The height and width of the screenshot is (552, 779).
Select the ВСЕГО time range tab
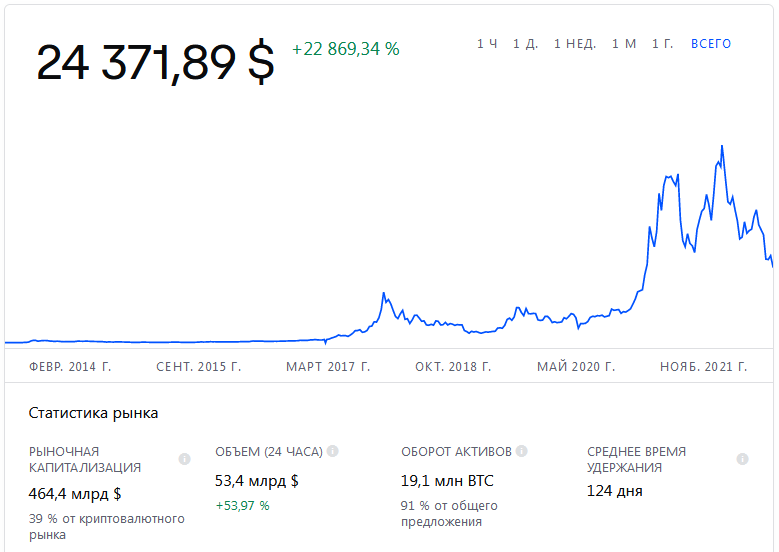(711, 44)
